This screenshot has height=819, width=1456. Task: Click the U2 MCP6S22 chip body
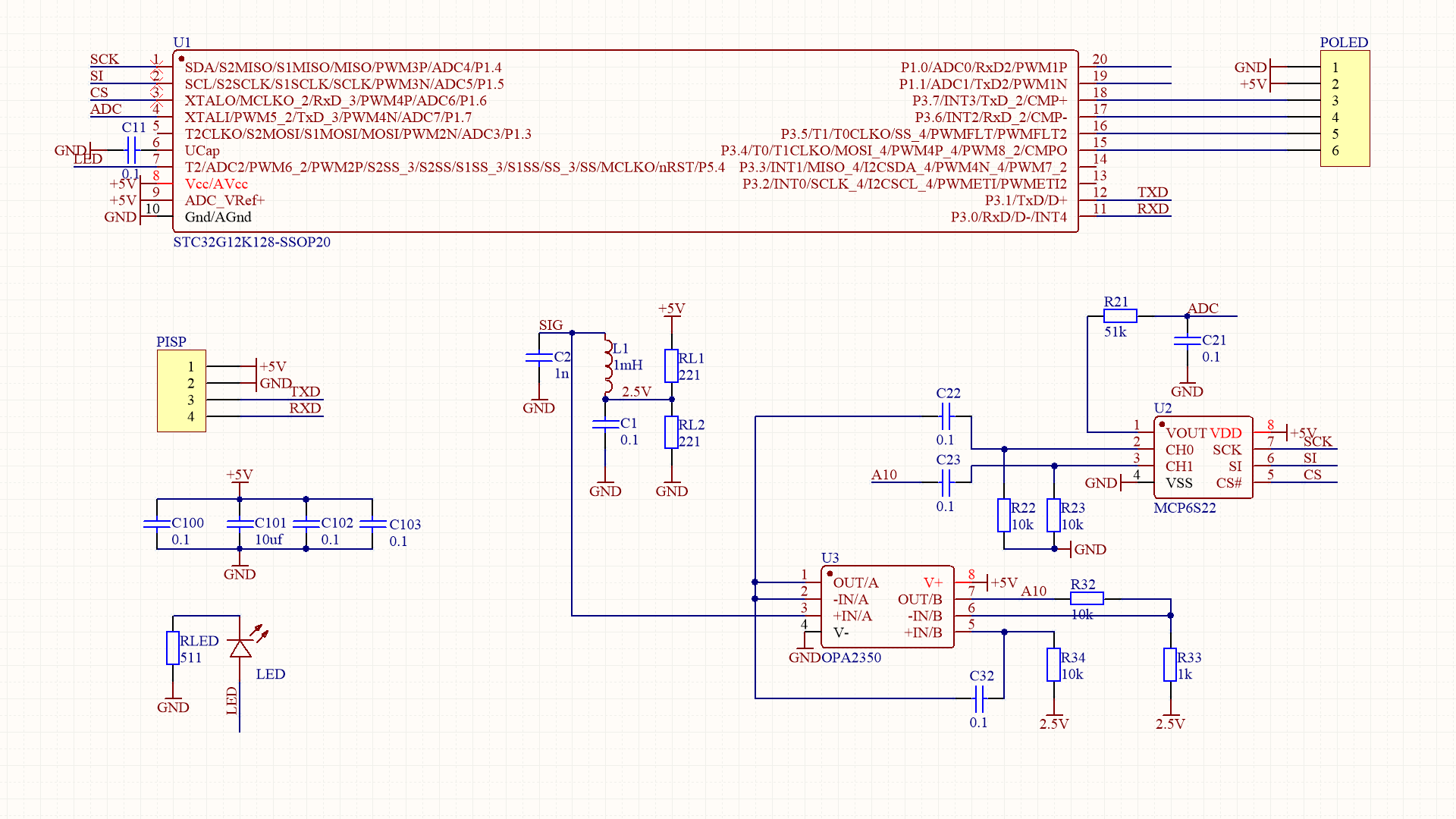(x=1203, y=457)
